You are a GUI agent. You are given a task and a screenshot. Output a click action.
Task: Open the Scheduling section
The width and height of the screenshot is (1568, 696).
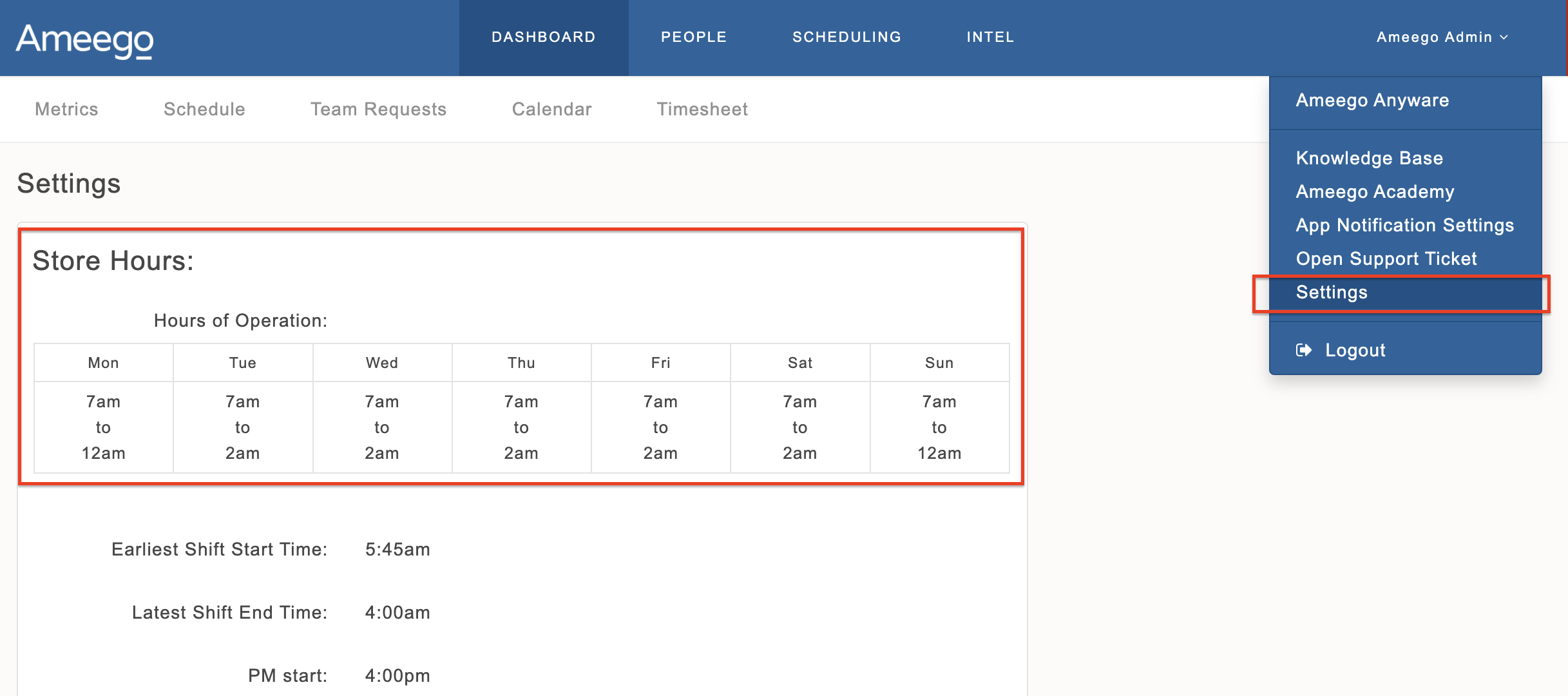[x=846, y=37]
